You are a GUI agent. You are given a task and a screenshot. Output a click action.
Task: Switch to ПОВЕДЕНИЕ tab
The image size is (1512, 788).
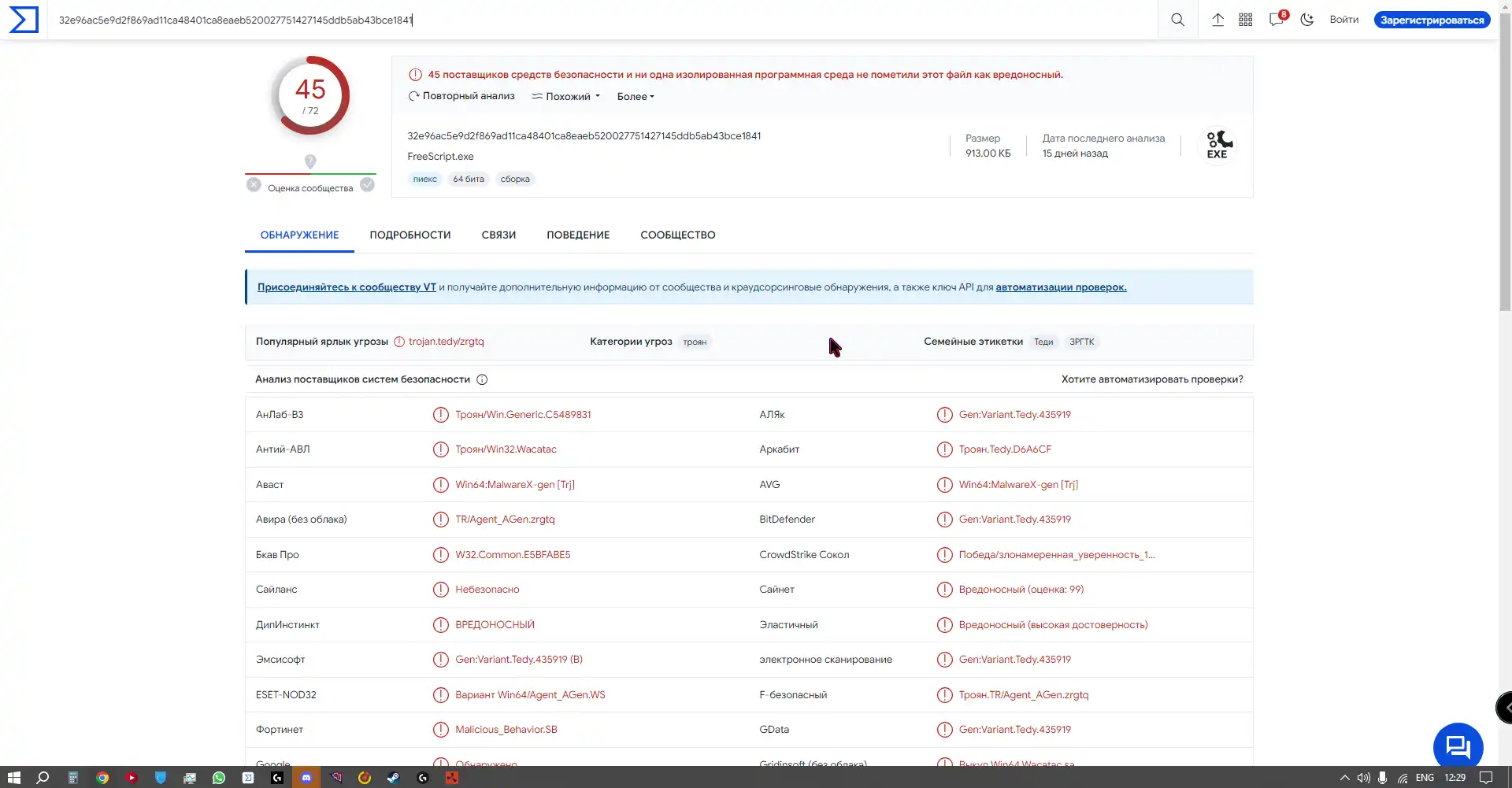point(578,235)
